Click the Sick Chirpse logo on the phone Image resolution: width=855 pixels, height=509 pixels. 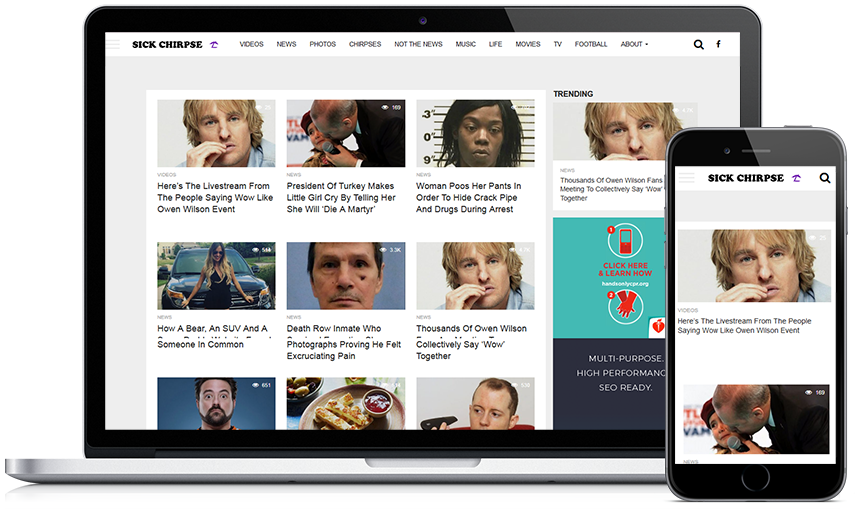(x=746, y=178)
